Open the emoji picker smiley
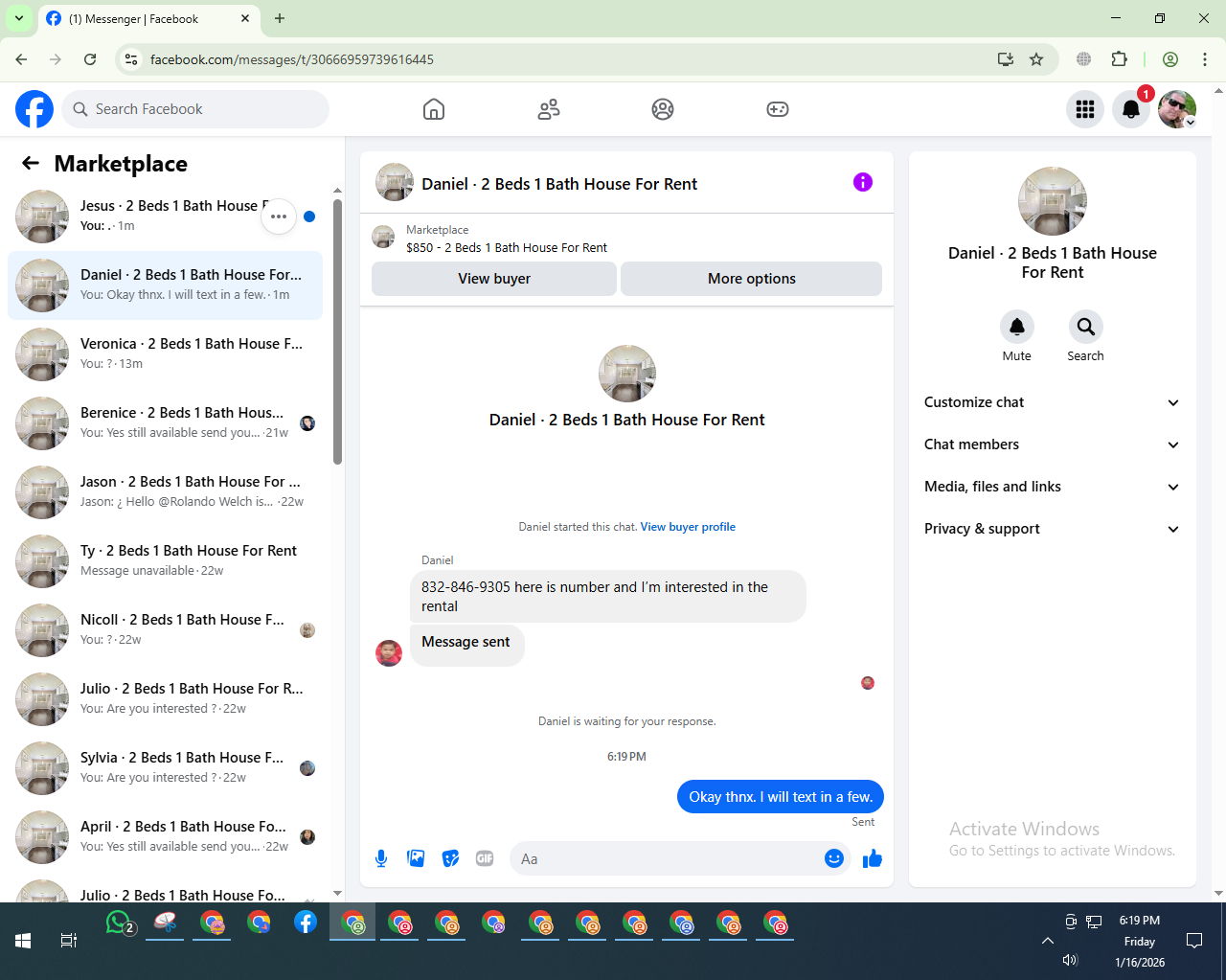 click(834, 858)
